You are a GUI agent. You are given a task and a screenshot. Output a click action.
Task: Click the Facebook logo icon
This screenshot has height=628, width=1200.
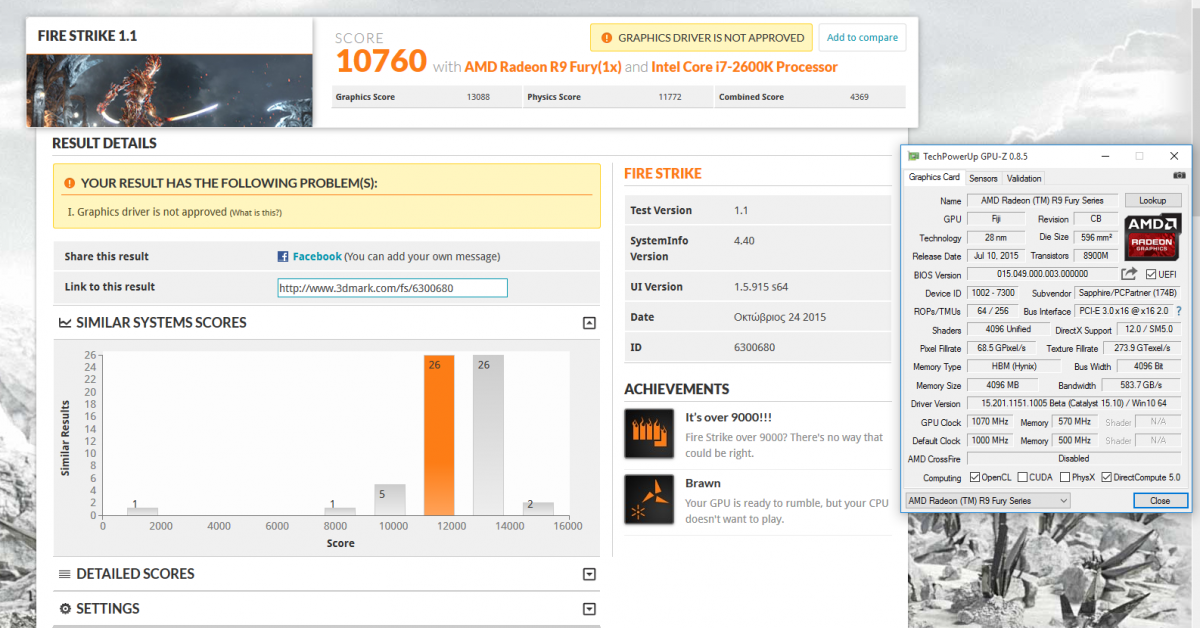pyautogui.click(x=283, y=257)
